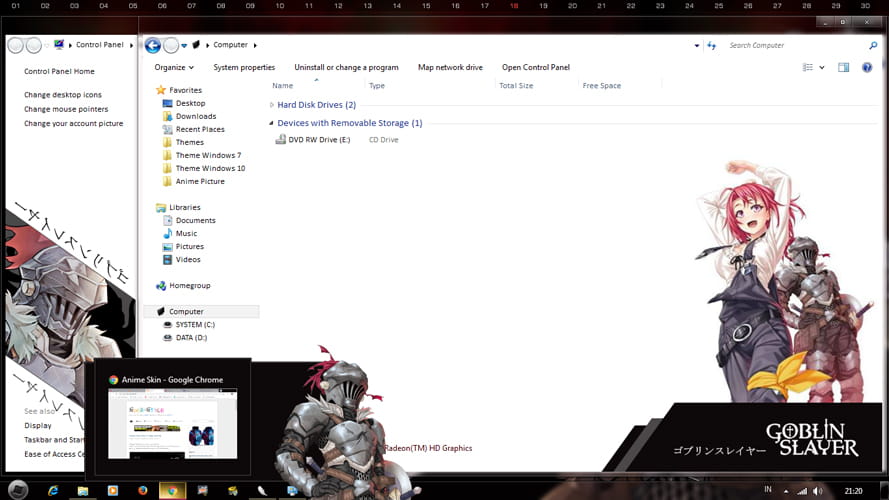Click the Control Panel Home link

tap(59, 72)
